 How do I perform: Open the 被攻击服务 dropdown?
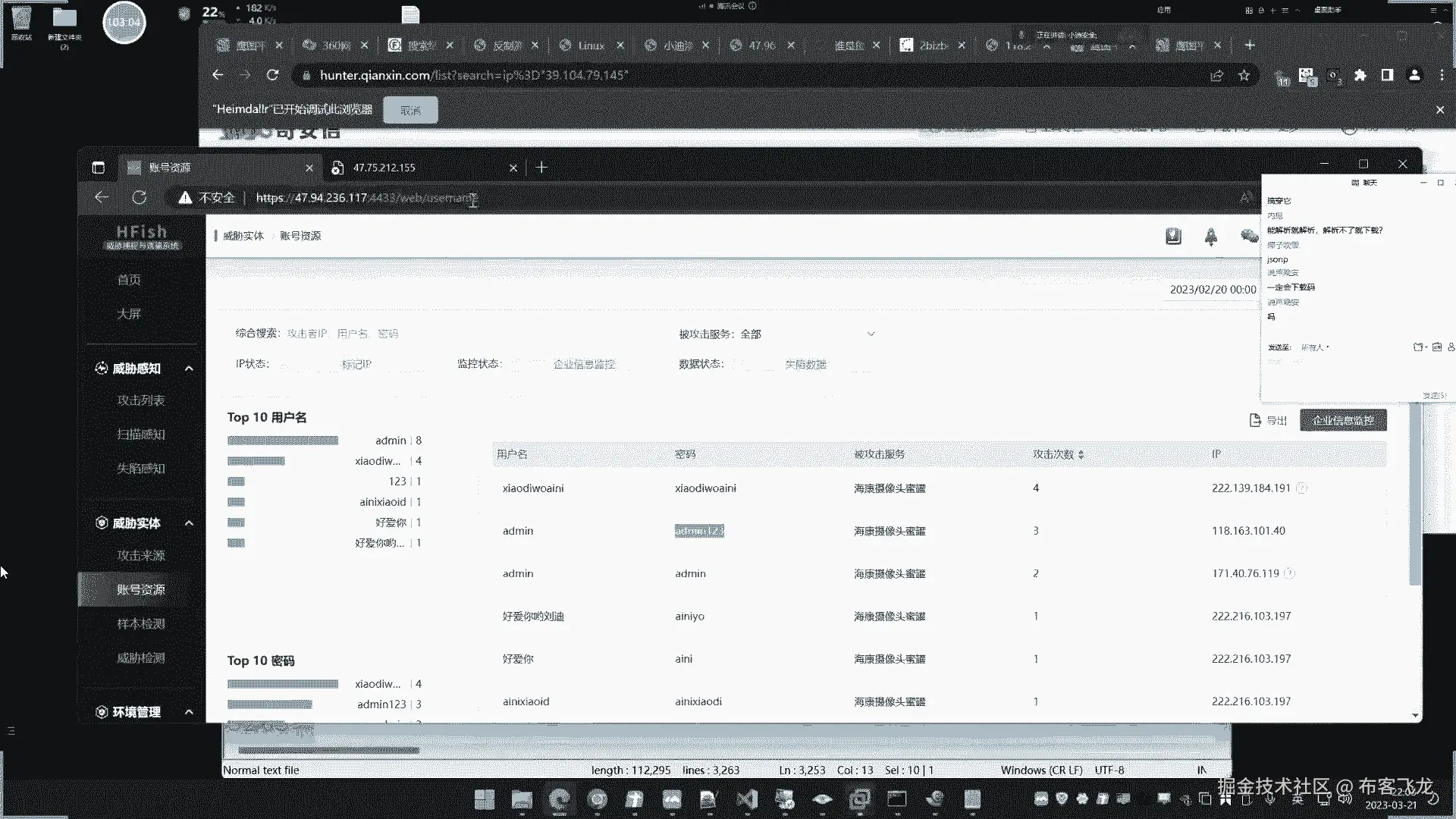[808, 334]
